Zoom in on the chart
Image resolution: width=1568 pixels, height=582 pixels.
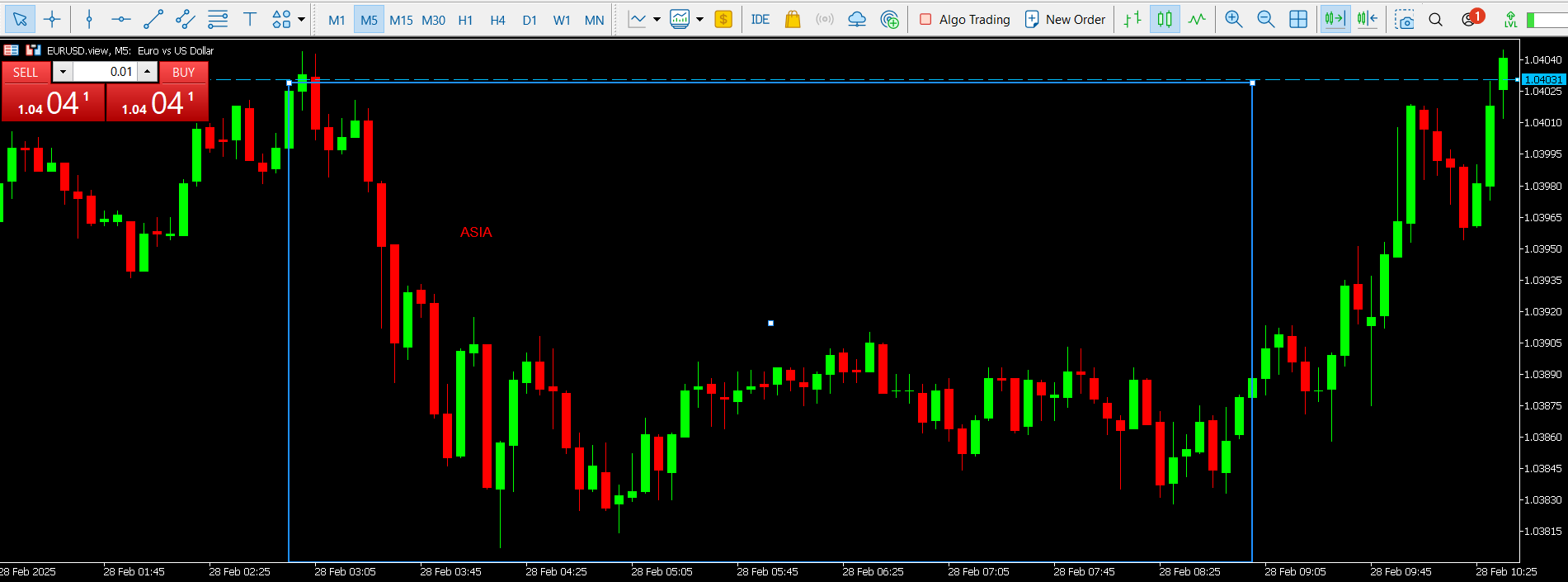pos(1233,19)
